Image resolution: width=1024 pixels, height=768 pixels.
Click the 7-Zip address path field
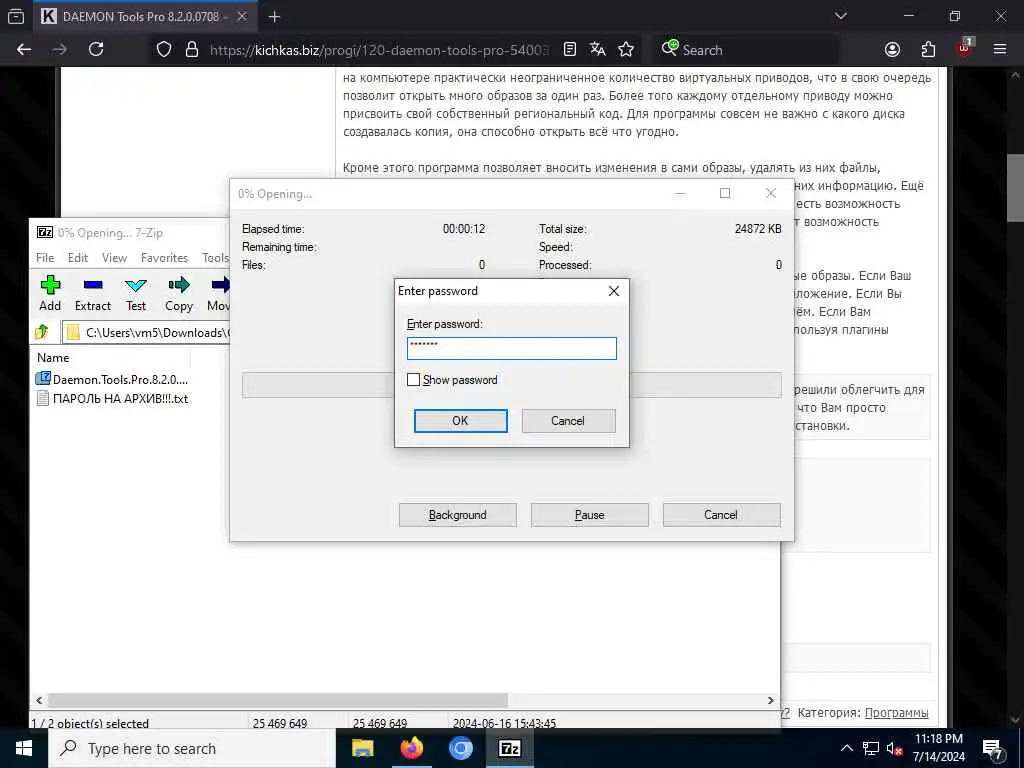point(146,332)
